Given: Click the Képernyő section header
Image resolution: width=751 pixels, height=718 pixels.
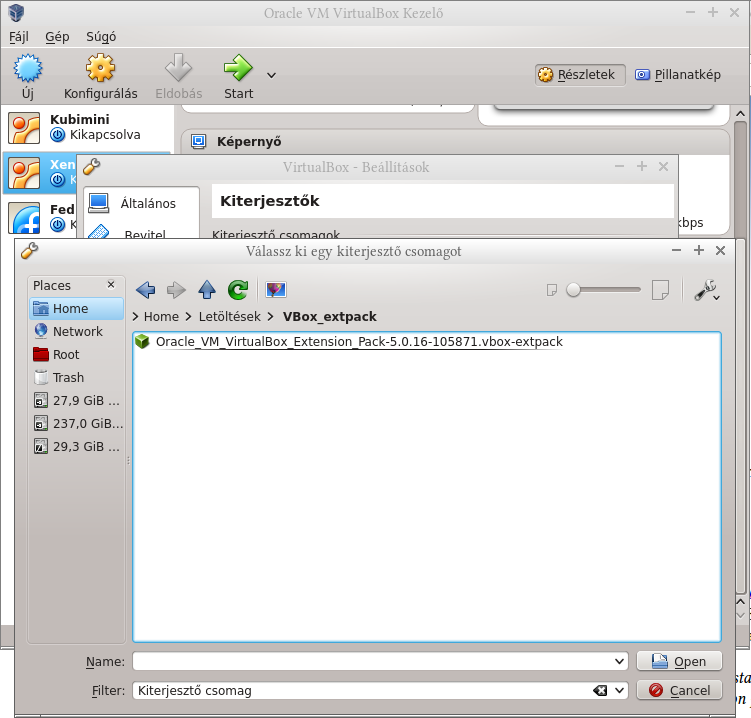Looking at the screenshot, I should point(249,142).
